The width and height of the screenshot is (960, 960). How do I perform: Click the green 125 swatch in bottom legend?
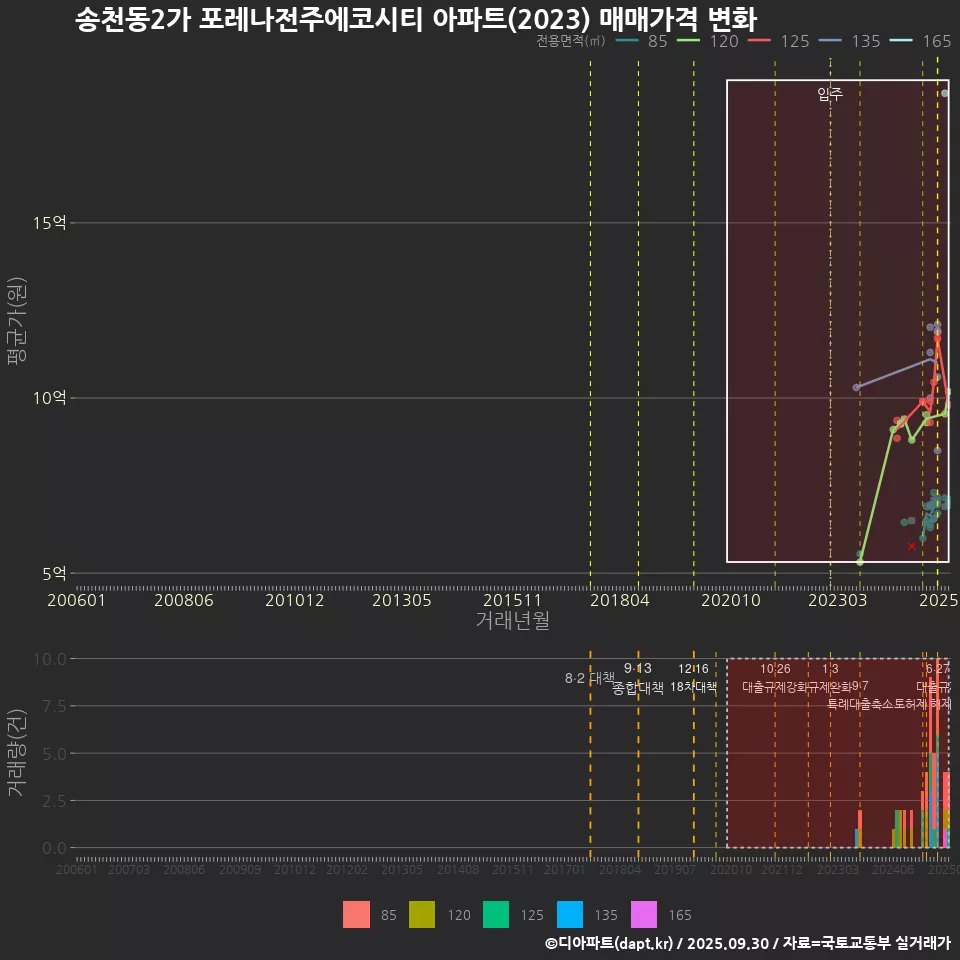(496, 914)
